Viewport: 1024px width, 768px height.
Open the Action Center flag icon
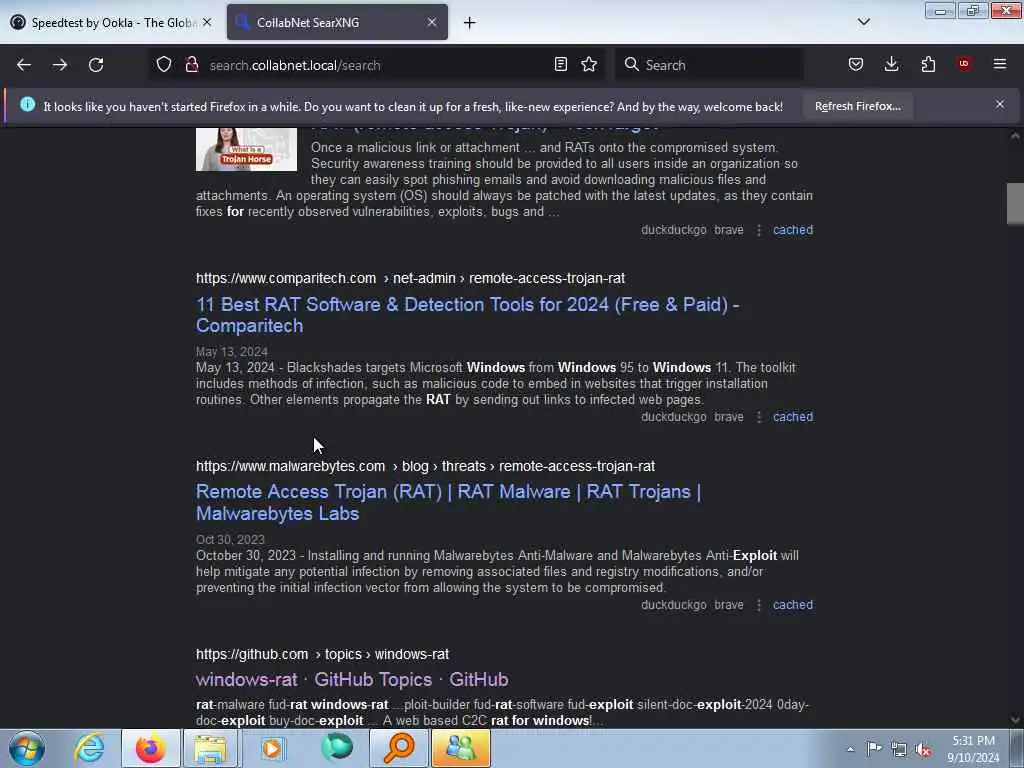click(x=874, y=749)
